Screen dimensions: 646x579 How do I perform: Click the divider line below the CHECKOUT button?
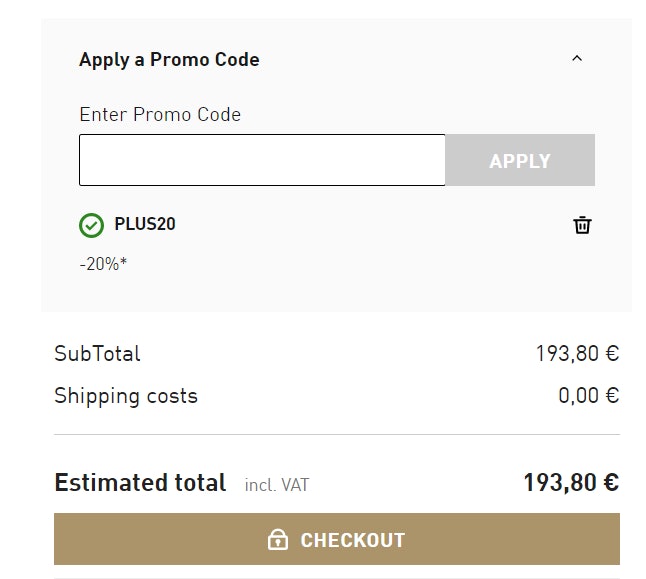coord(337,577)
